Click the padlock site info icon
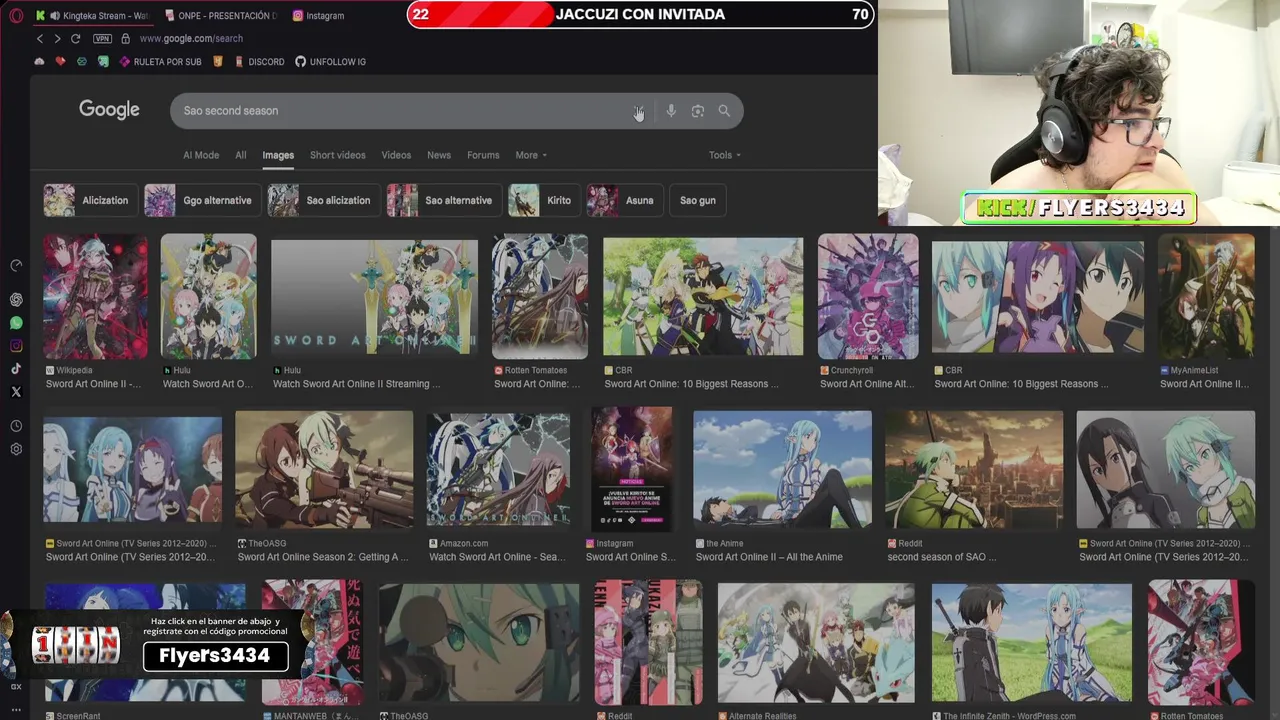The height and width of the screenshot is (720, 1280). pyautogui.click(x=125, y=38)
